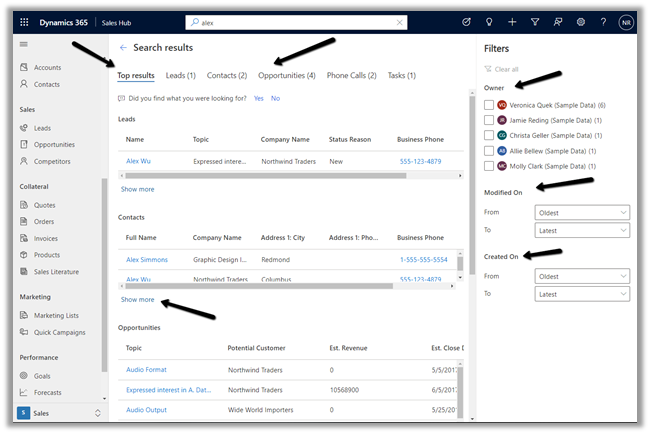Screen dimensions: 650x434
Task: Select the Phone Calls (2) tab
Action: pos(351,75)
